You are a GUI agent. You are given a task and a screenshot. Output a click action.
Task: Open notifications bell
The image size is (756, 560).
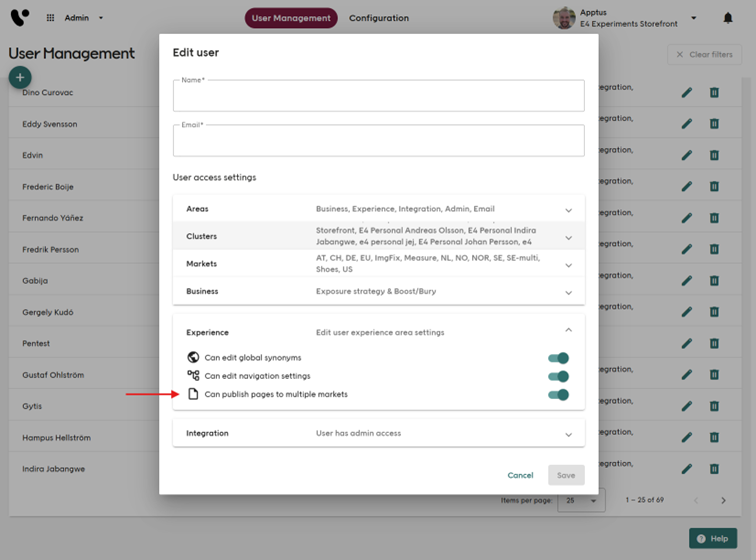(728, 18)
